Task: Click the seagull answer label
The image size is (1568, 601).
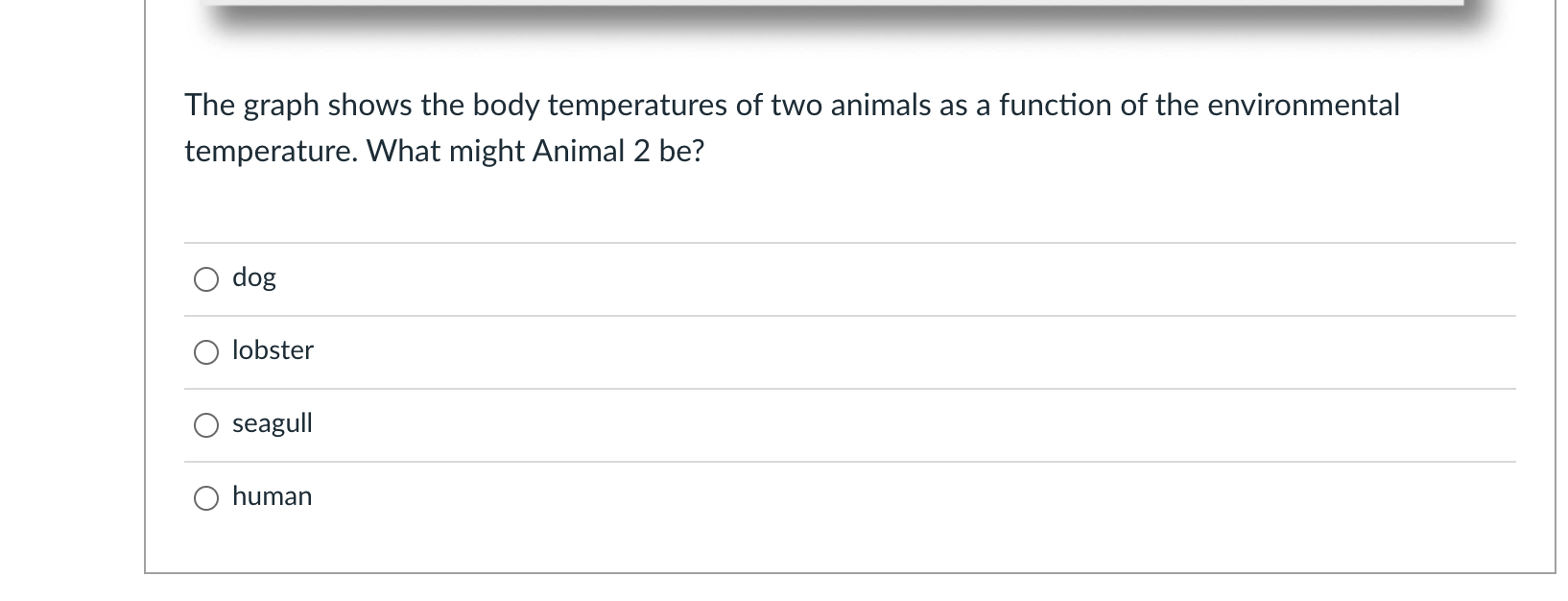Action: coord(273,424)
